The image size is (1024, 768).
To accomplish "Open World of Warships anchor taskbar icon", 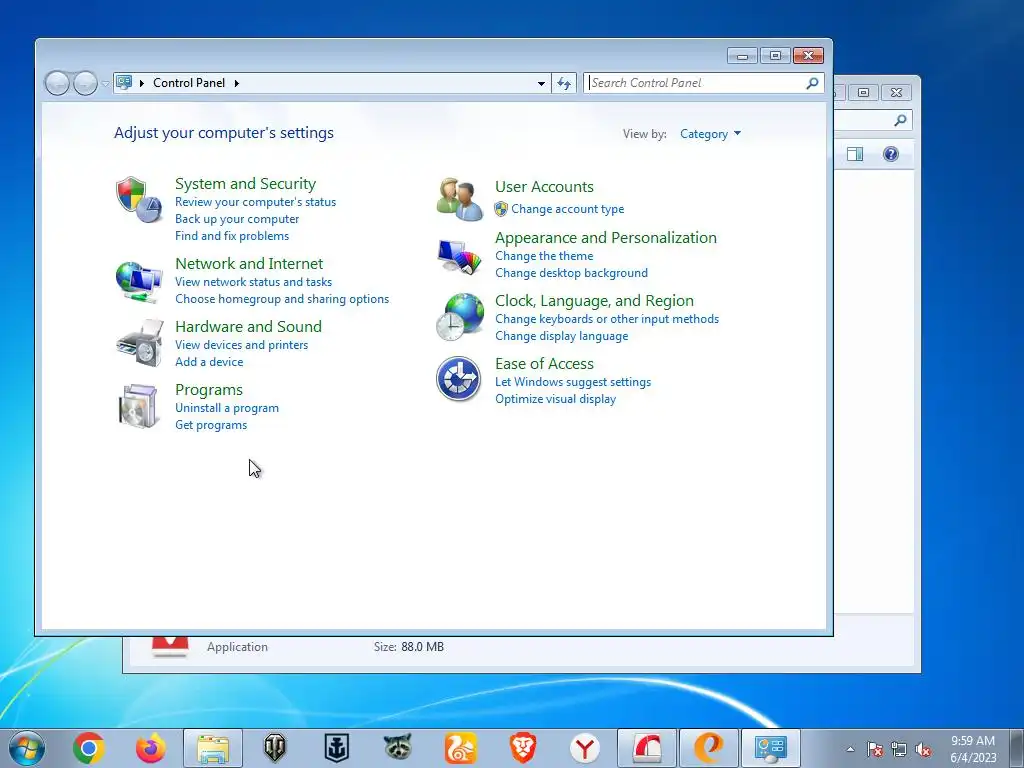I will point(337,748).
